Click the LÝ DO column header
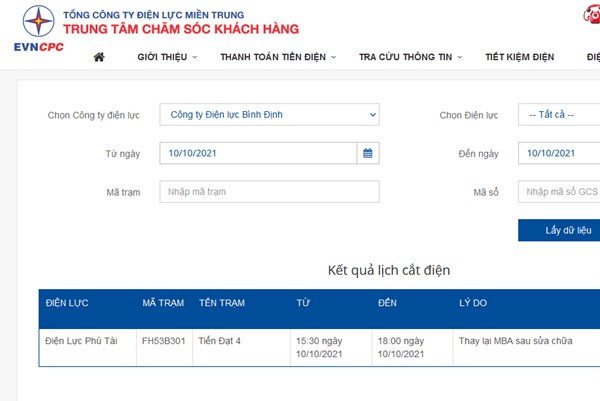 [473, 303]
